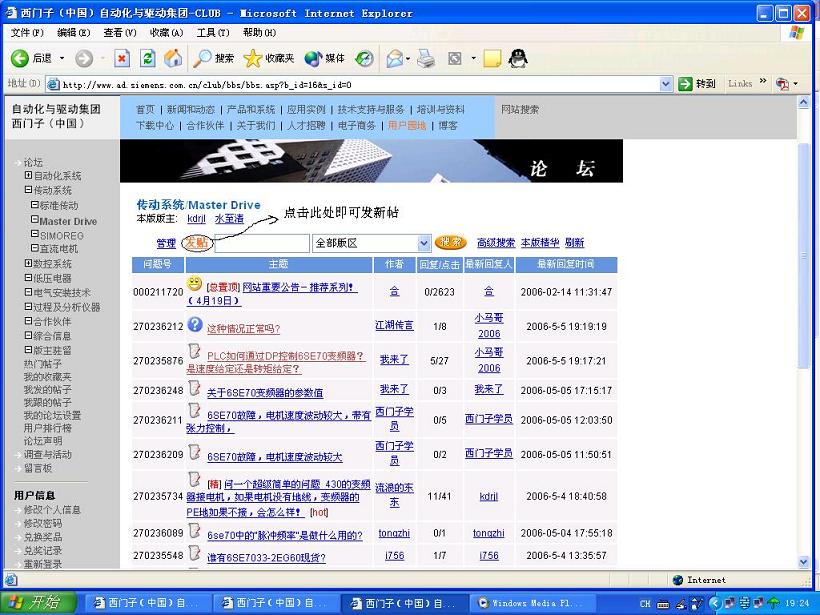820x615 pixels.
Task: Select SIMOREG in sidebar tree
Action: (x=62, y=235)
